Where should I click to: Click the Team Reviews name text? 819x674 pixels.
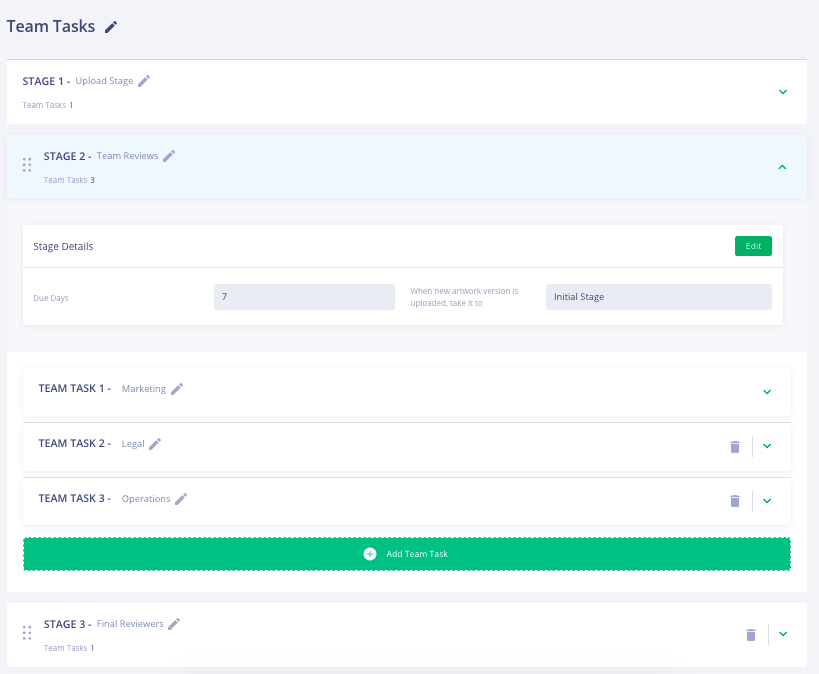point(127,156)
